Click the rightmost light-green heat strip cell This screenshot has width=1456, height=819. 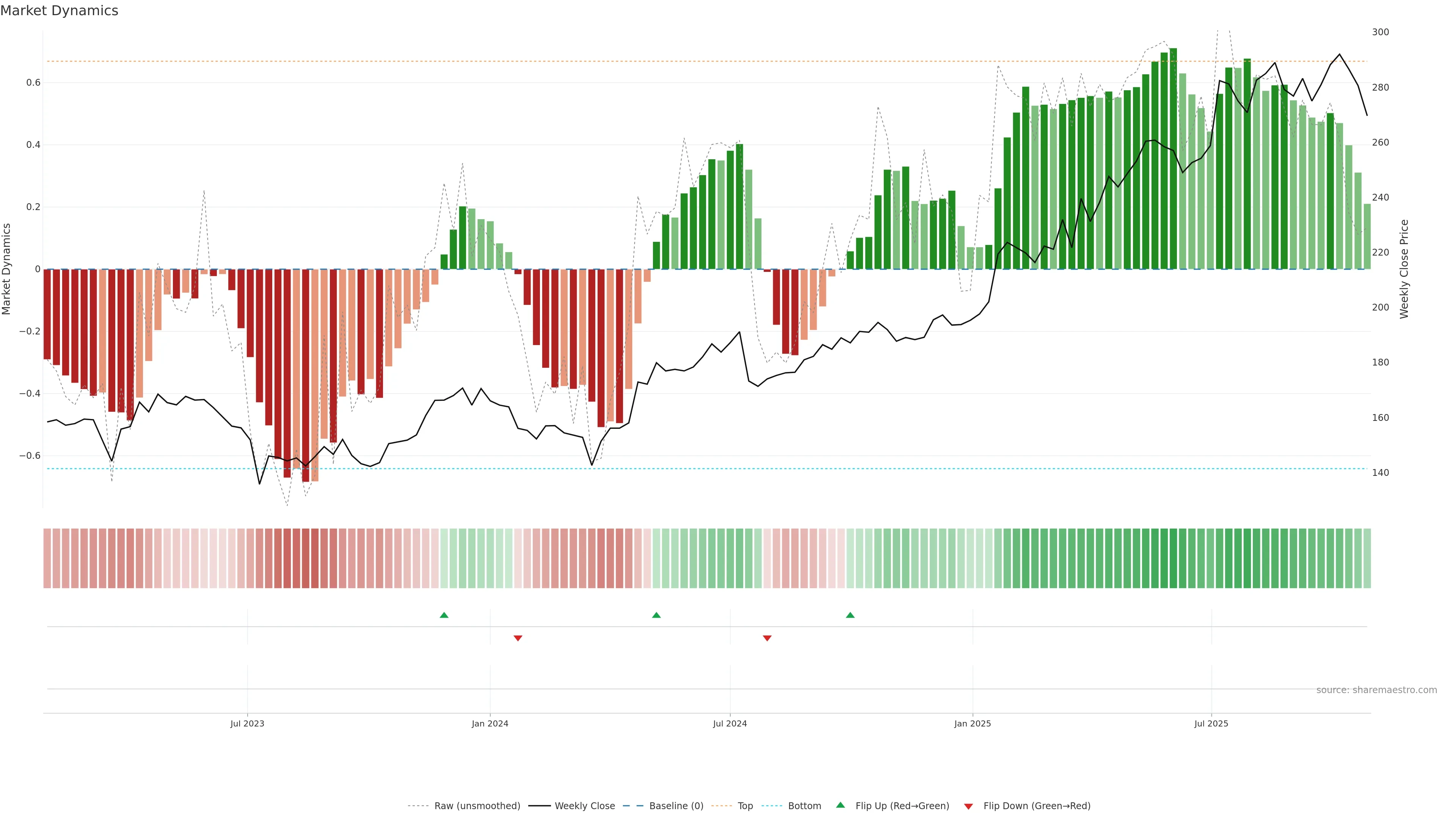1367,559
